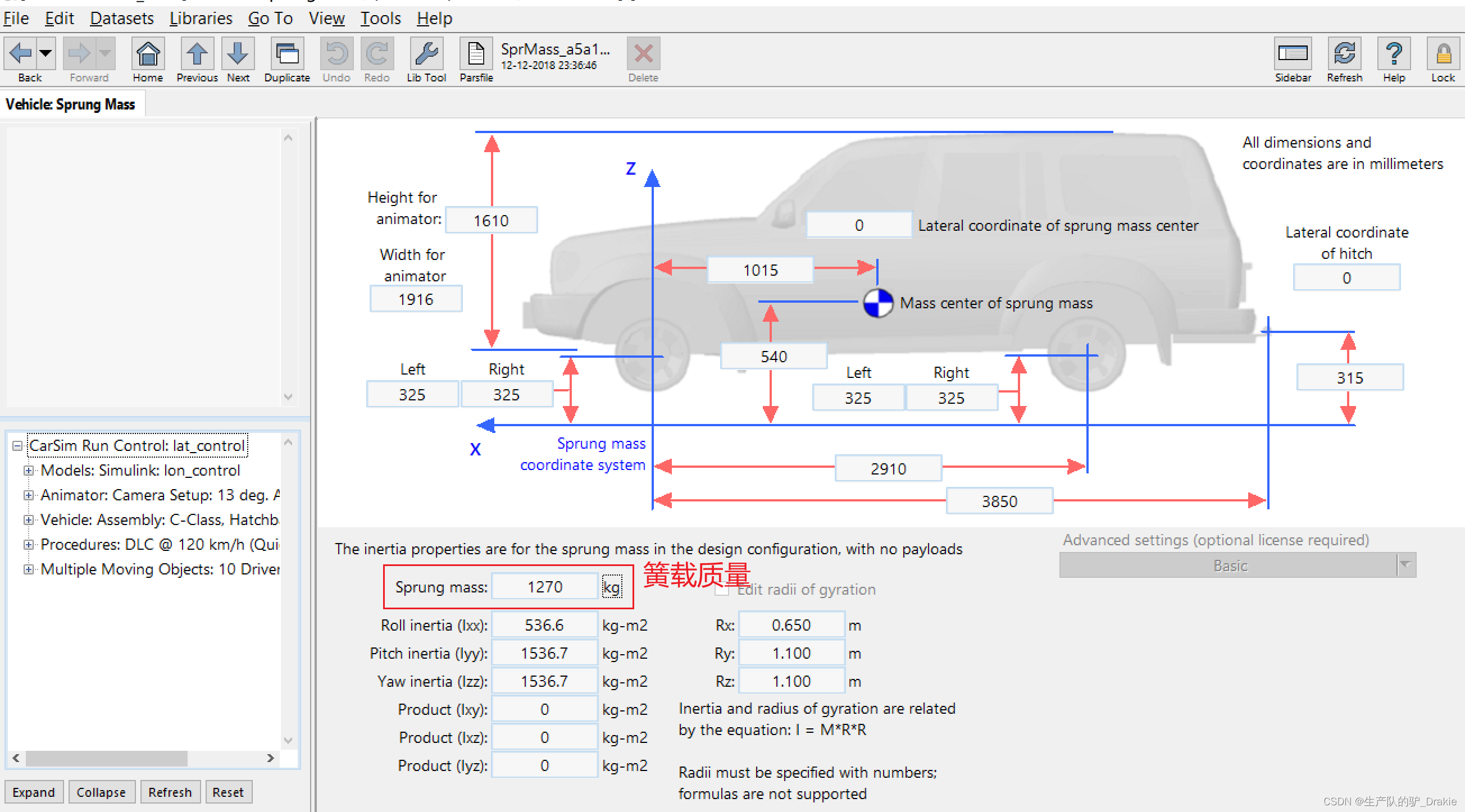Click the Collapse button
1465x812 pixels.
pos(101,792)
